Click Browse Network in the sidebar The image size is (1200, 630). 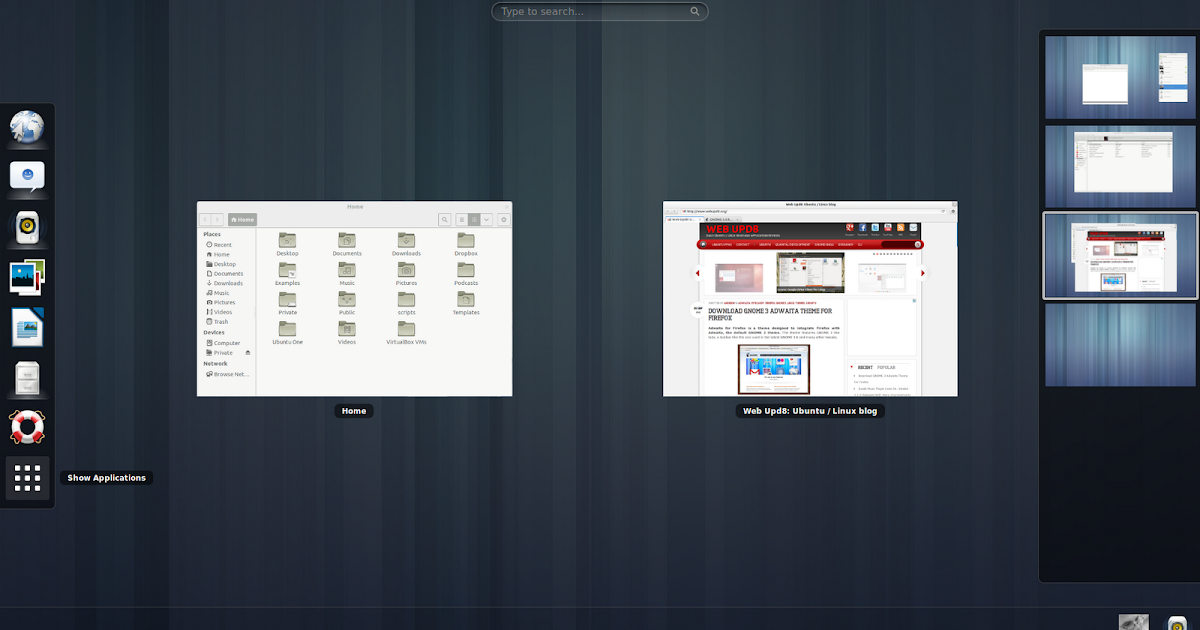[229, 374]
